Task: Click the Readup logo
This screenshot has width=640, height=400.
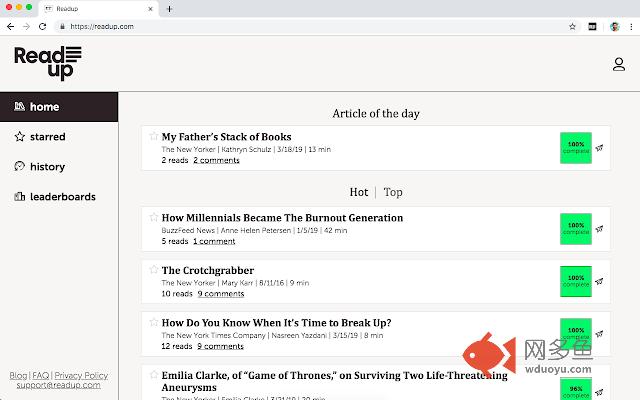Action: 48,63
